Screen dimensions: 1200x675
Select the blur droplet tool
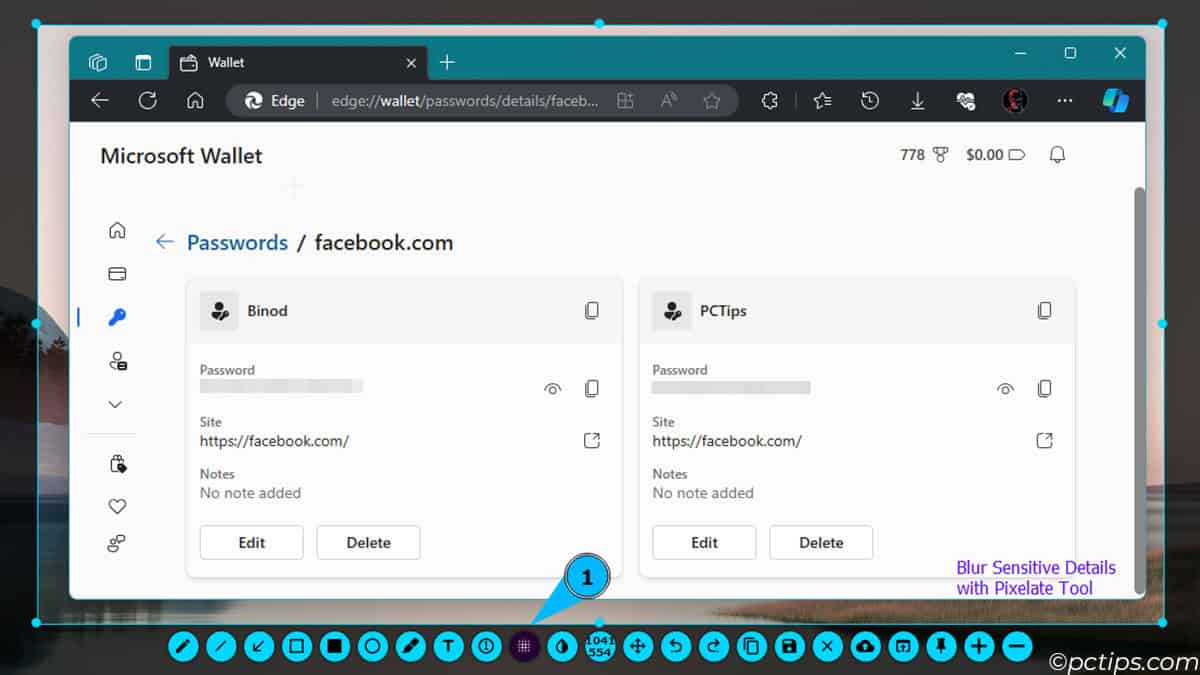tap(563, 647)
